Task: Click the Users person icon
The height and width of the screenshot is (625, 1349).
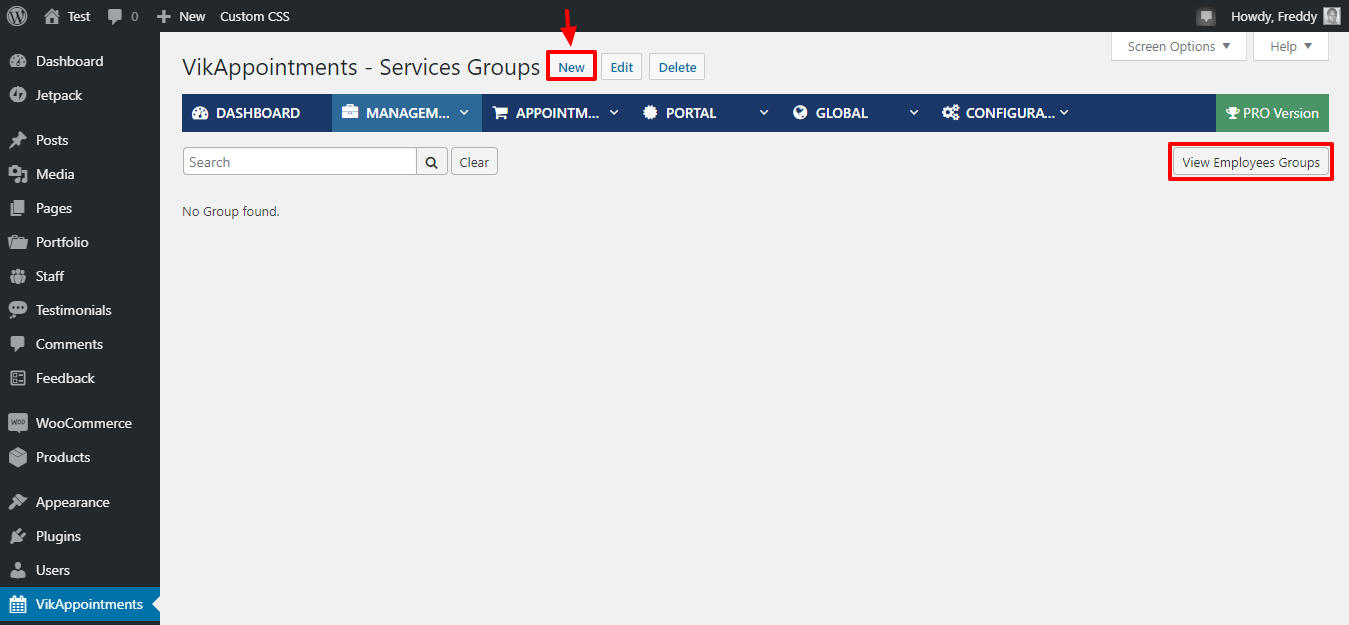Action: (18, 570)
